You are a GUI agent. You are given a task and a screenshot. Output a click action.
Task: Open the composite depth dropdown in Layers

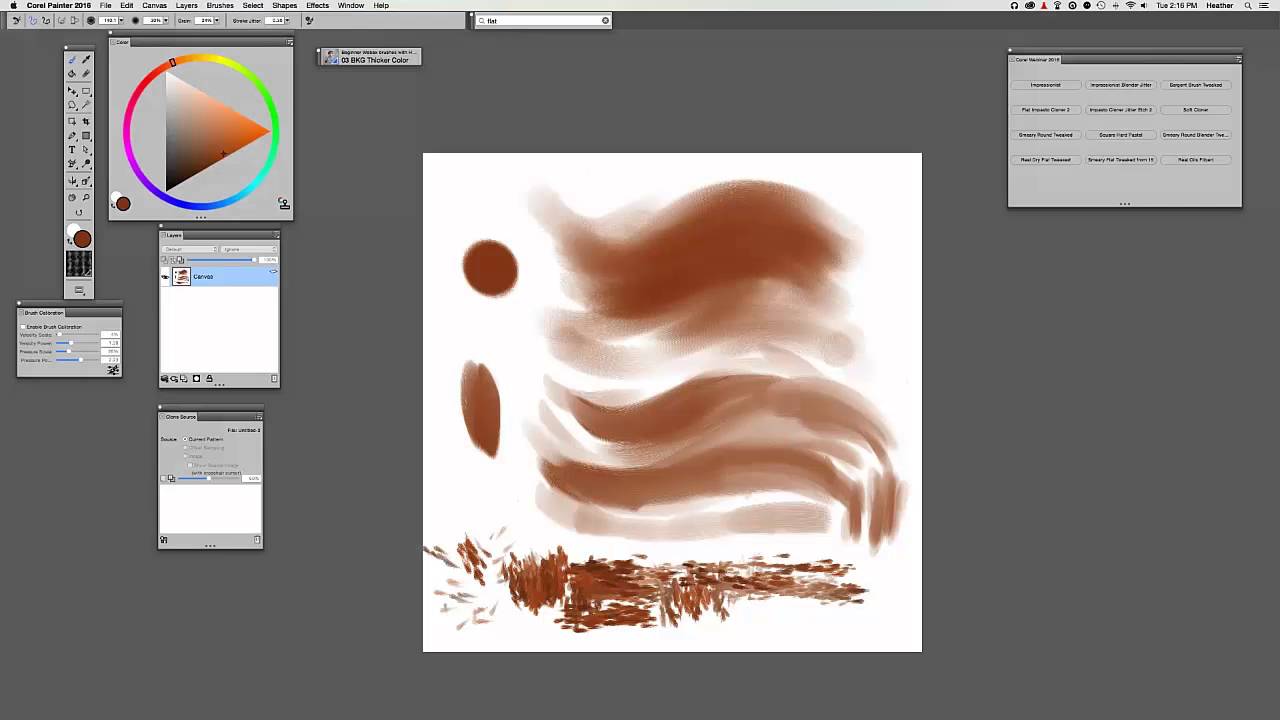[x=249, y=249]
